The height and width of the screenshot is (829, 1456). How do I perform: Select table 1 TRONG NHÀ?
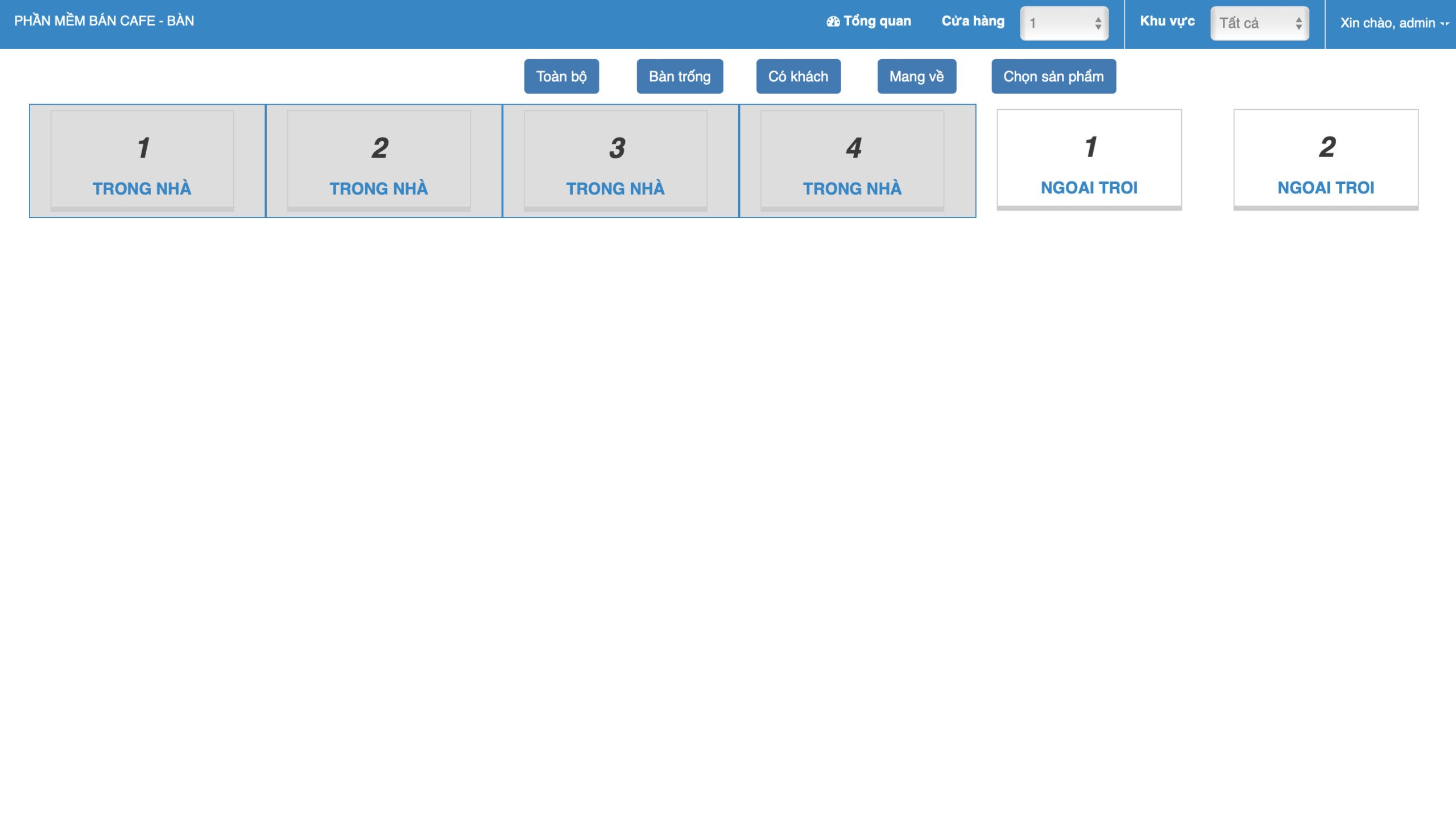pyautogui.click(x=142, y=160)
